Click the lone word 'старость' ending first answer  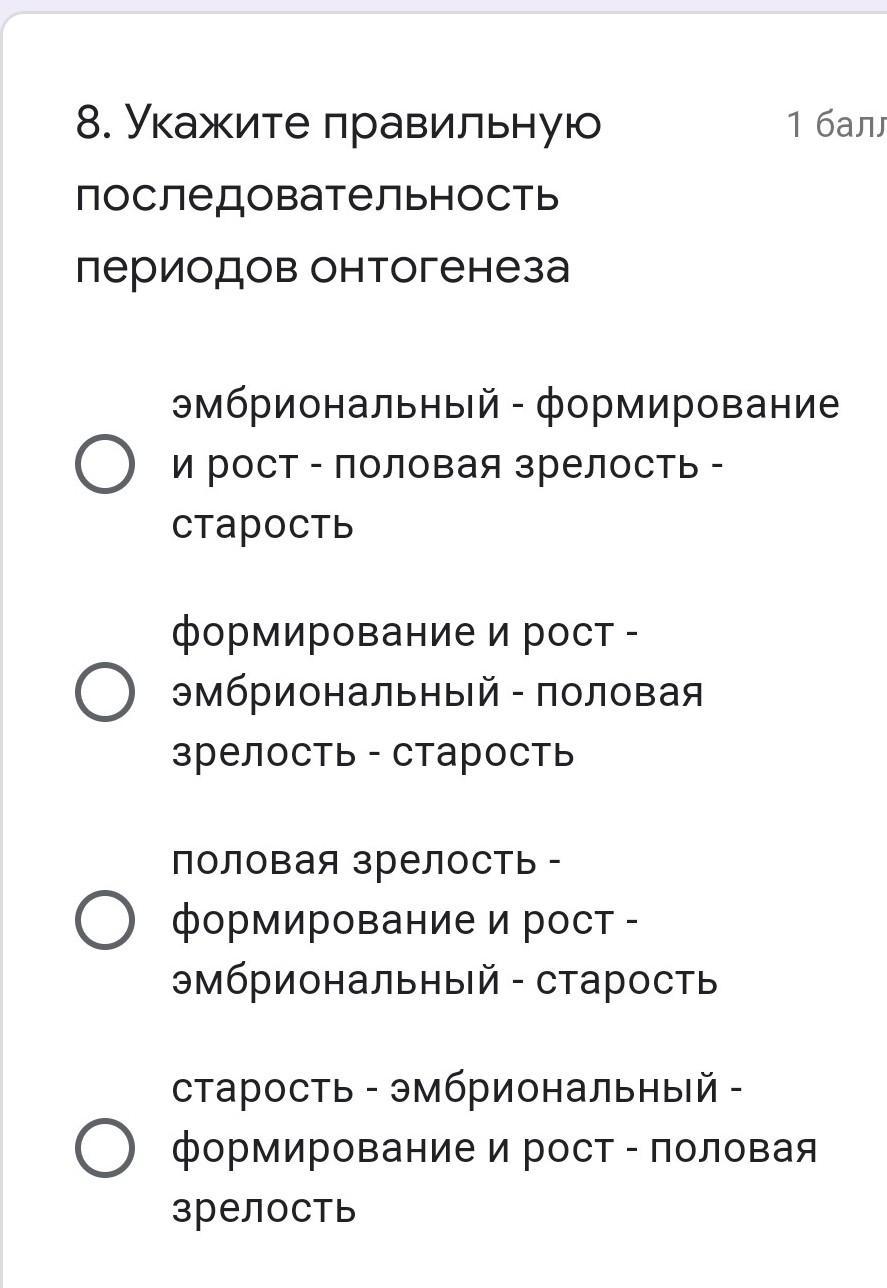tap(262, 524)
